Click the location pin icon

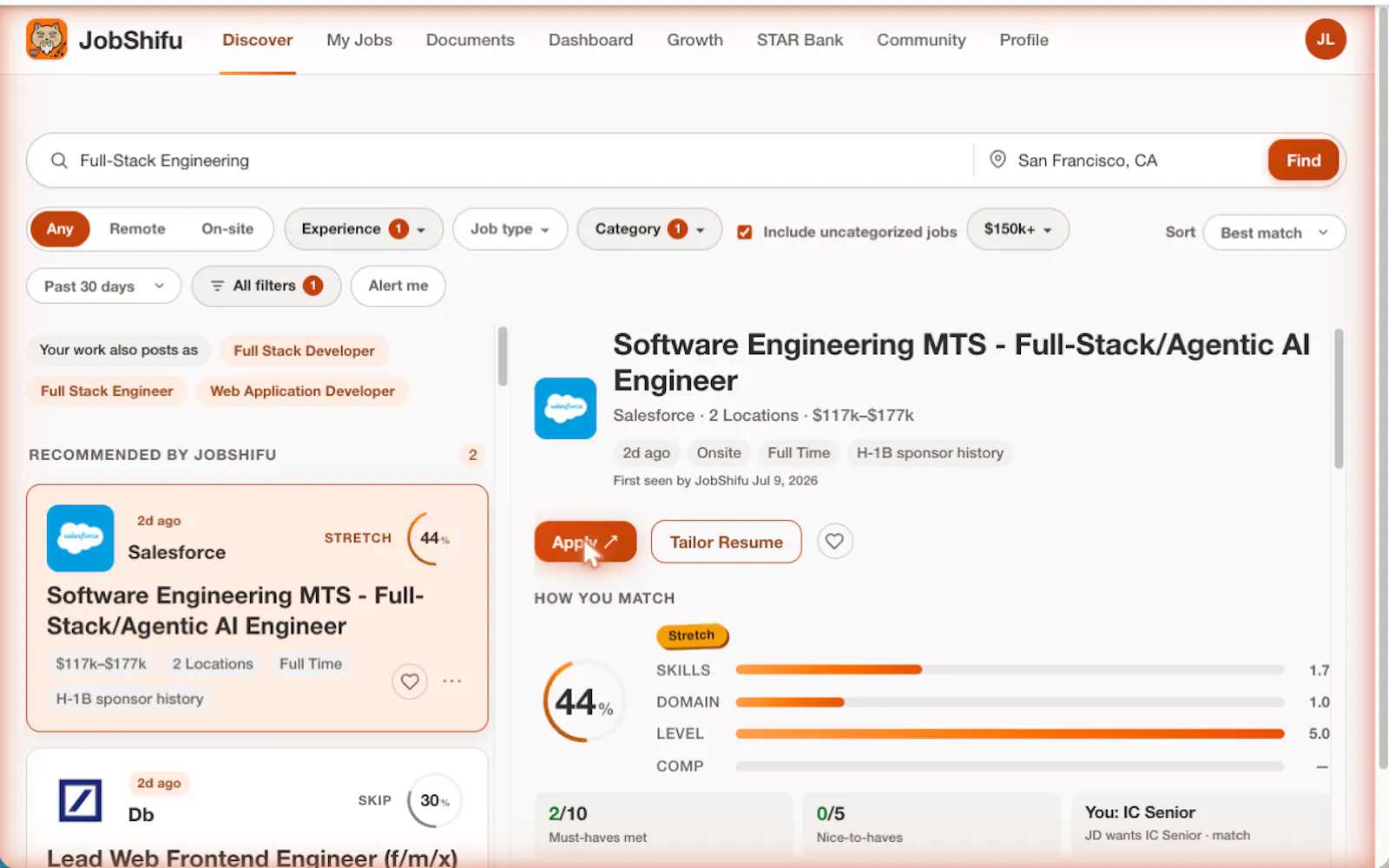(x=997, y=160)
